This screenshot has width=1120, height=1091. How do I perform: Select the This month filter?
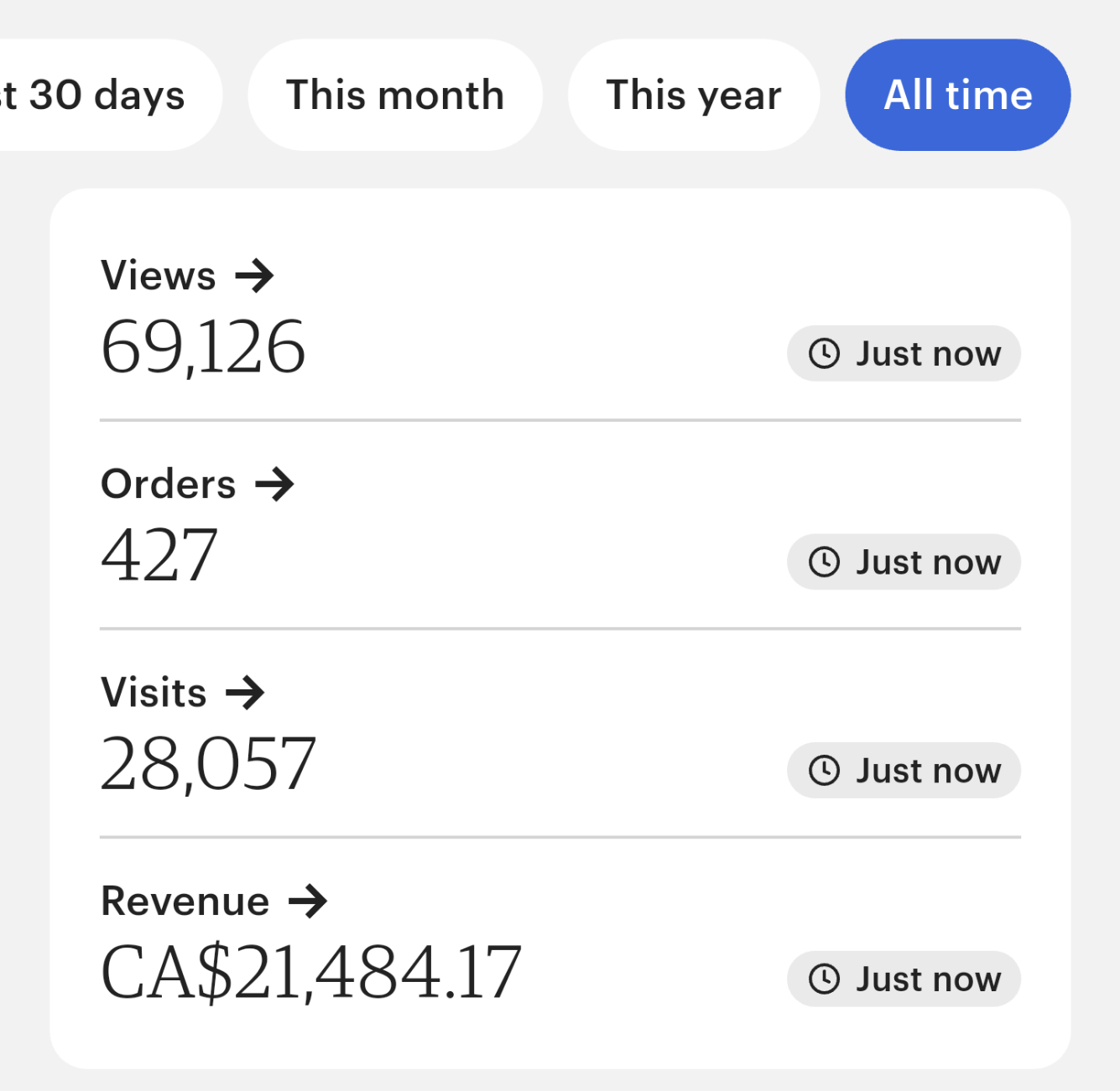tap(395, 95)
